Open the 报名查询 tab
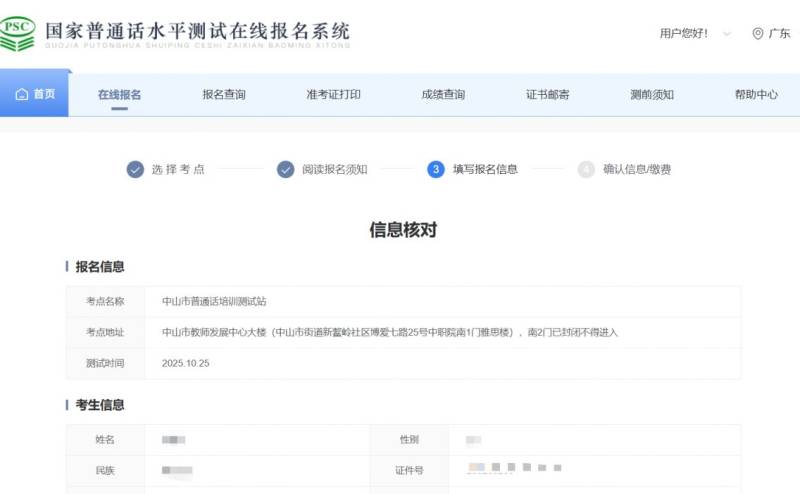800x494 pixels. (224, 94)
